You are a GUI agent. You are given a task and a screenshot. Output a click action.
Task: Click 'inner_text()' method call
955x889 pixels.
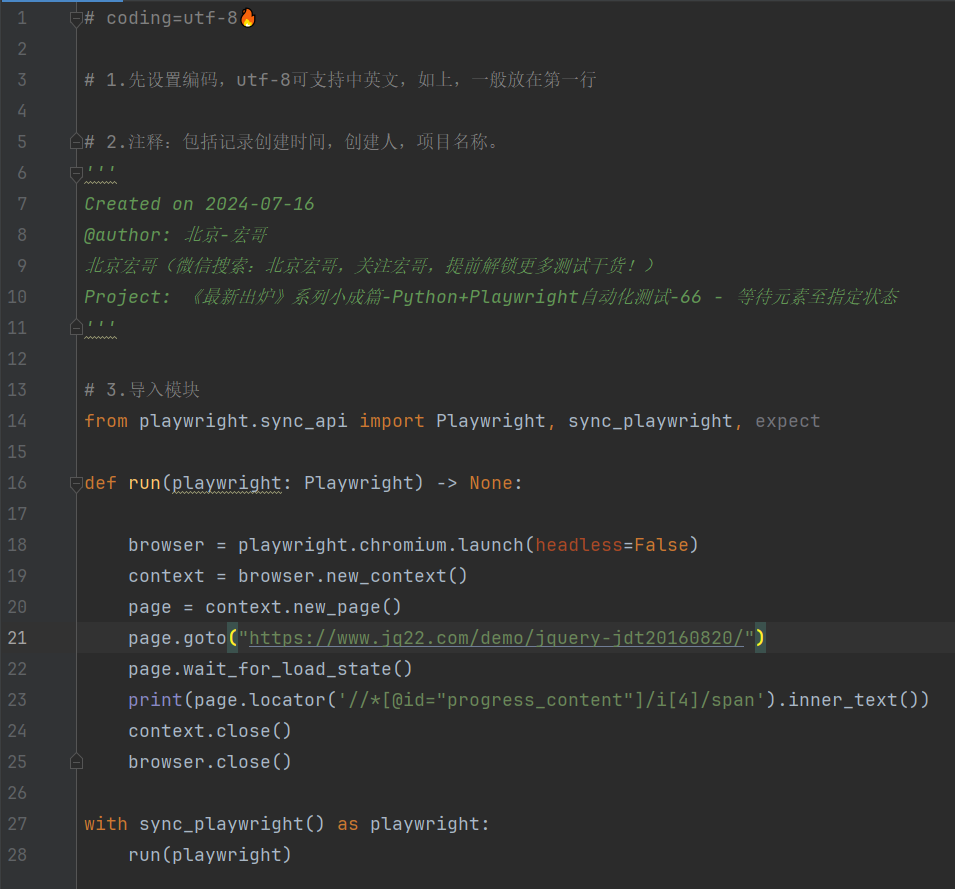(x=852, y=700)
